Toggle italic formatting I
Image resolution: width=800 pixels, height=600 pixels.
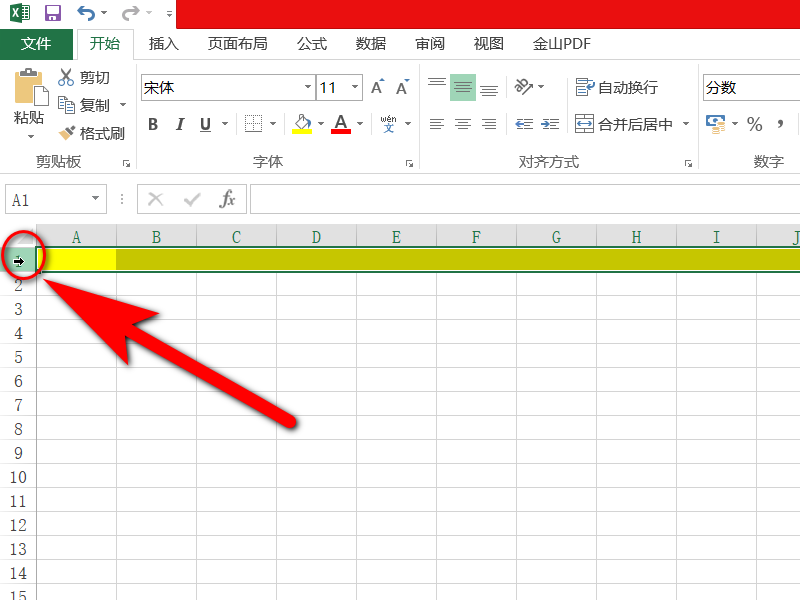(180, 124)
